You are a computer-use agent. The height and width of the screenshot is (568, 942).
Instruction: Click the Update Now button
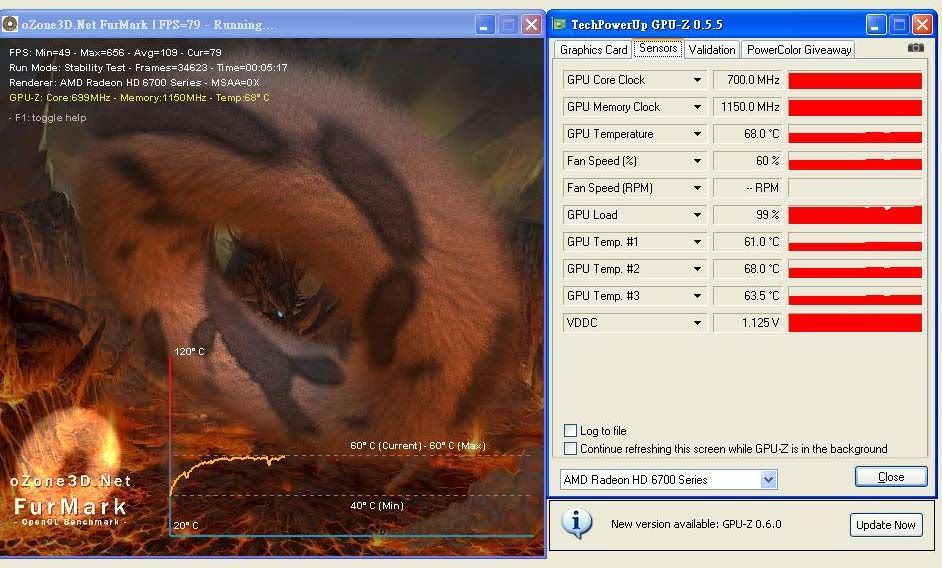coord(886,525)
